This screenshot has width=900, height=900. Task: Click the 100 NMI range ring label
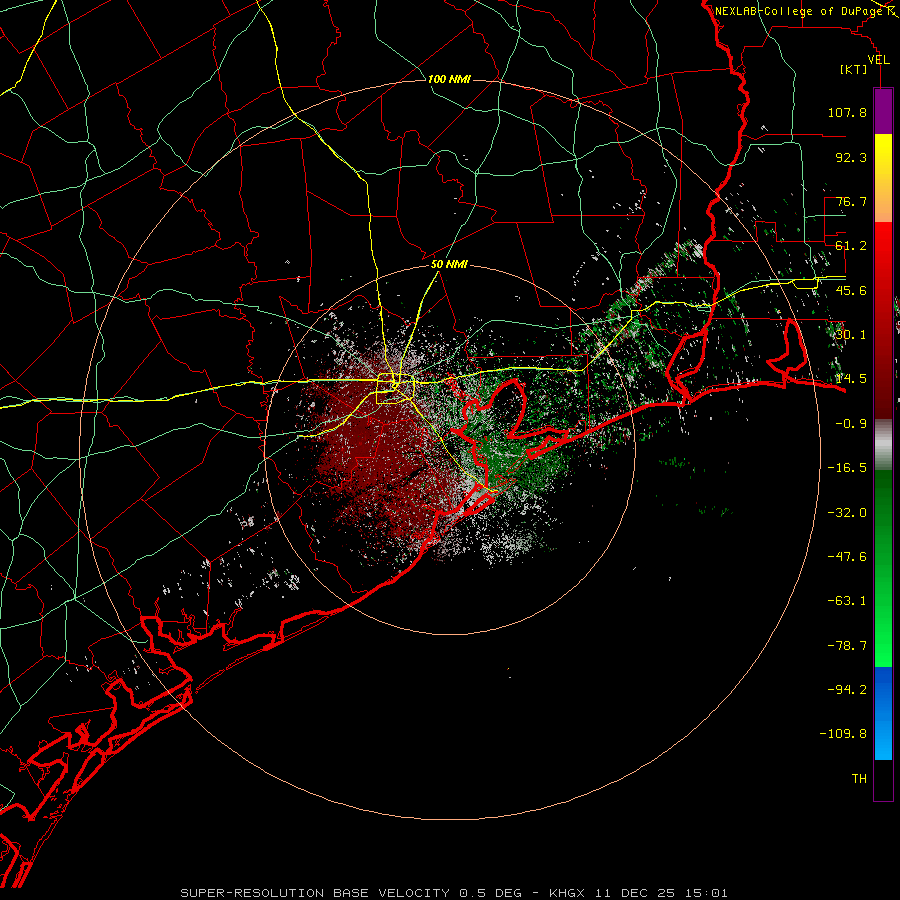pos(449,79)
